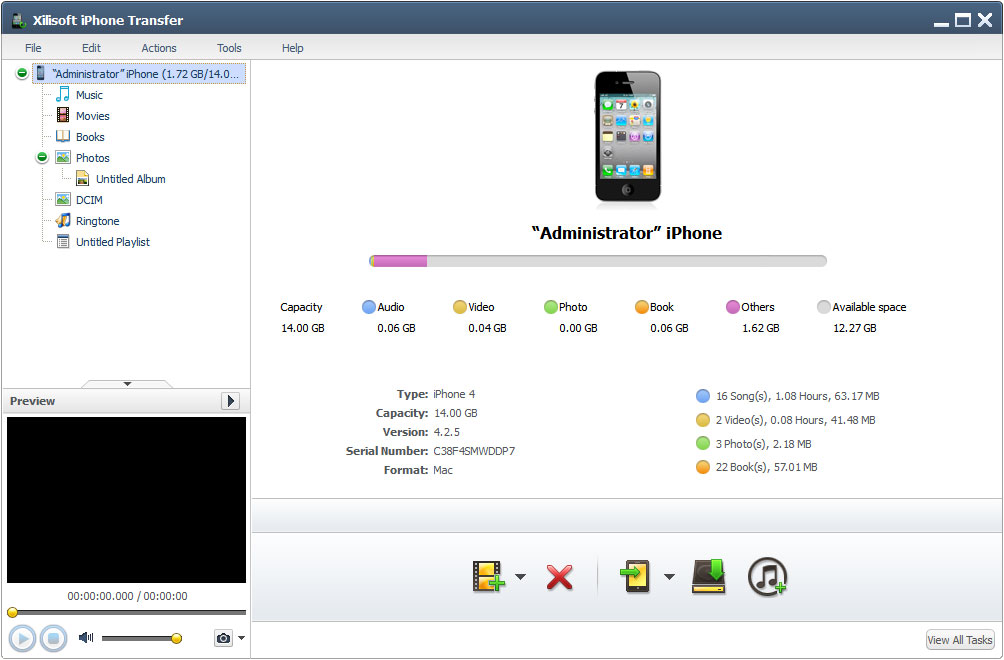
Task: Select the Books tree item
Action: point(90,137)
